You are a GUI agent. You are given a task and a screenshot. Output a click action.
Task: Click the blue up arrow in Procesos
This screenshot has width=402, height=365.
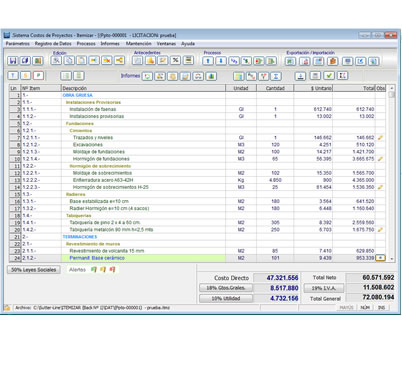[x=208, y=61]
